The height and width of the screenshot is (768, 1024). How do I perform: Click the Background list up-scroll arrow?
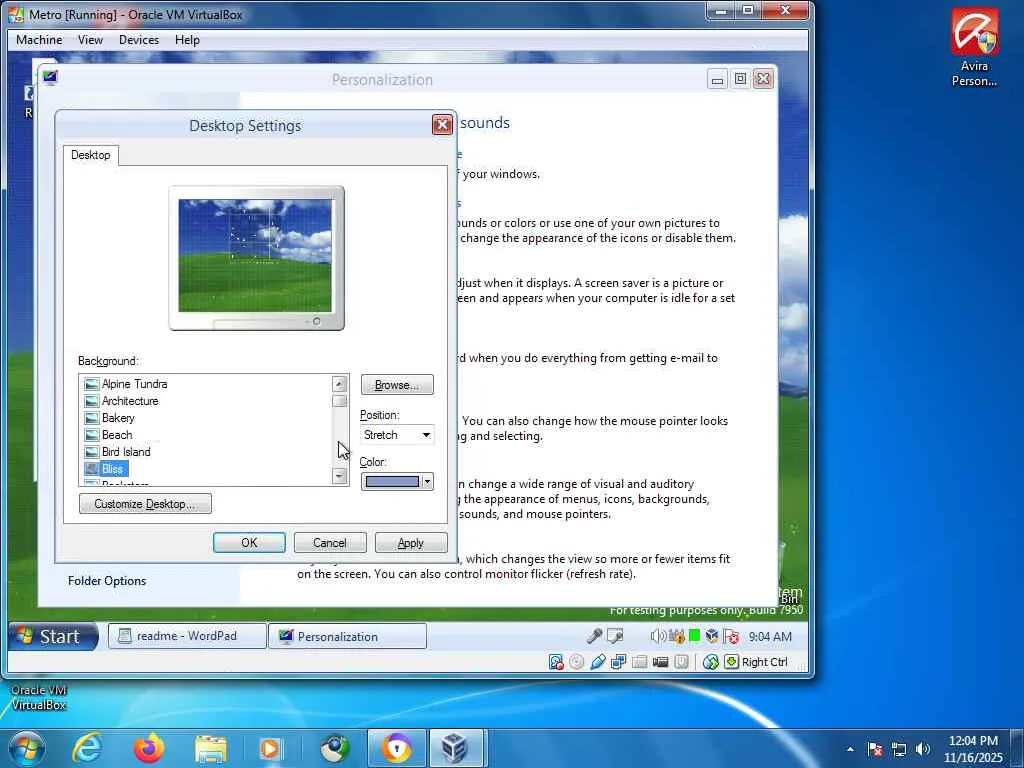339,384
